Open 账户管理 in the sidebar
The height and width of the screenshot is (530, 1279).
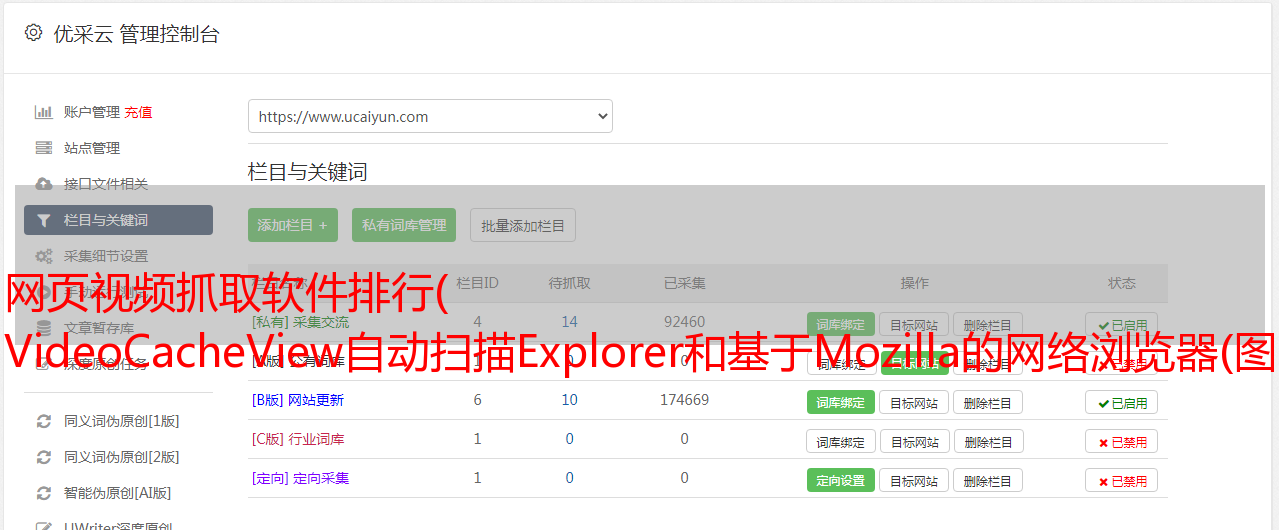click(x=92, y=112)
